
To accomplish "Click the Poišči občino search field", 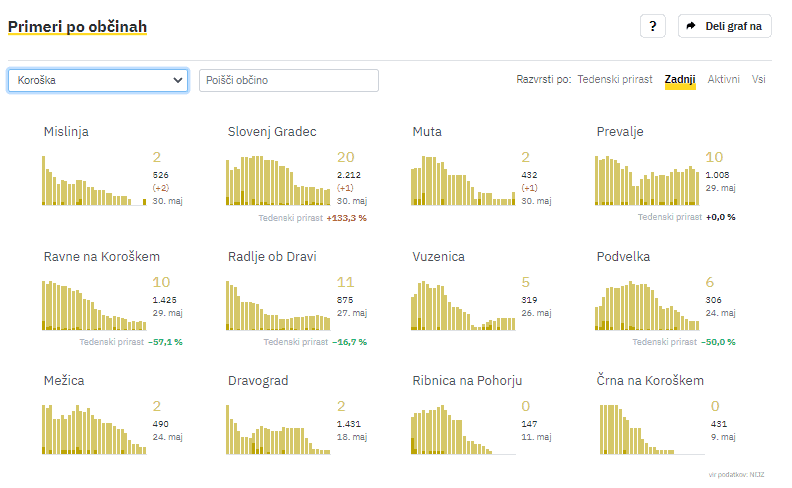I will pyautogui.click(x=289, y=80).
